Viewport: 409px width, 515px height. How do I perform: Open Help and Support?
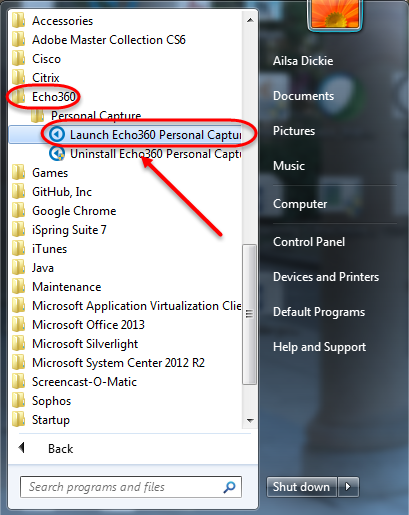(x=319, y=347)
